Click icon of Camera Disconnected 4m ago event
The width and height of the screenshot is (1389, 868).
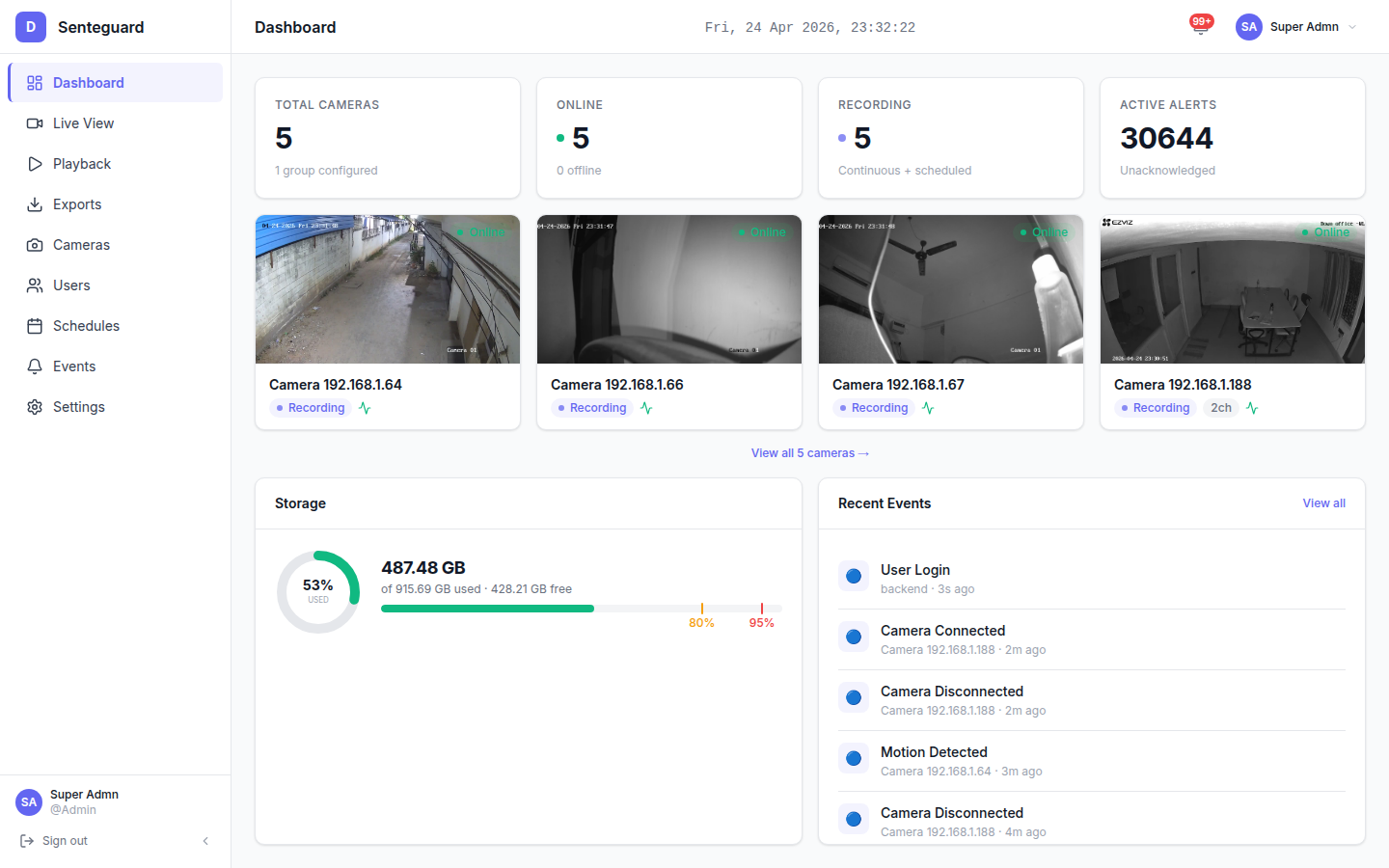point(854,820)
